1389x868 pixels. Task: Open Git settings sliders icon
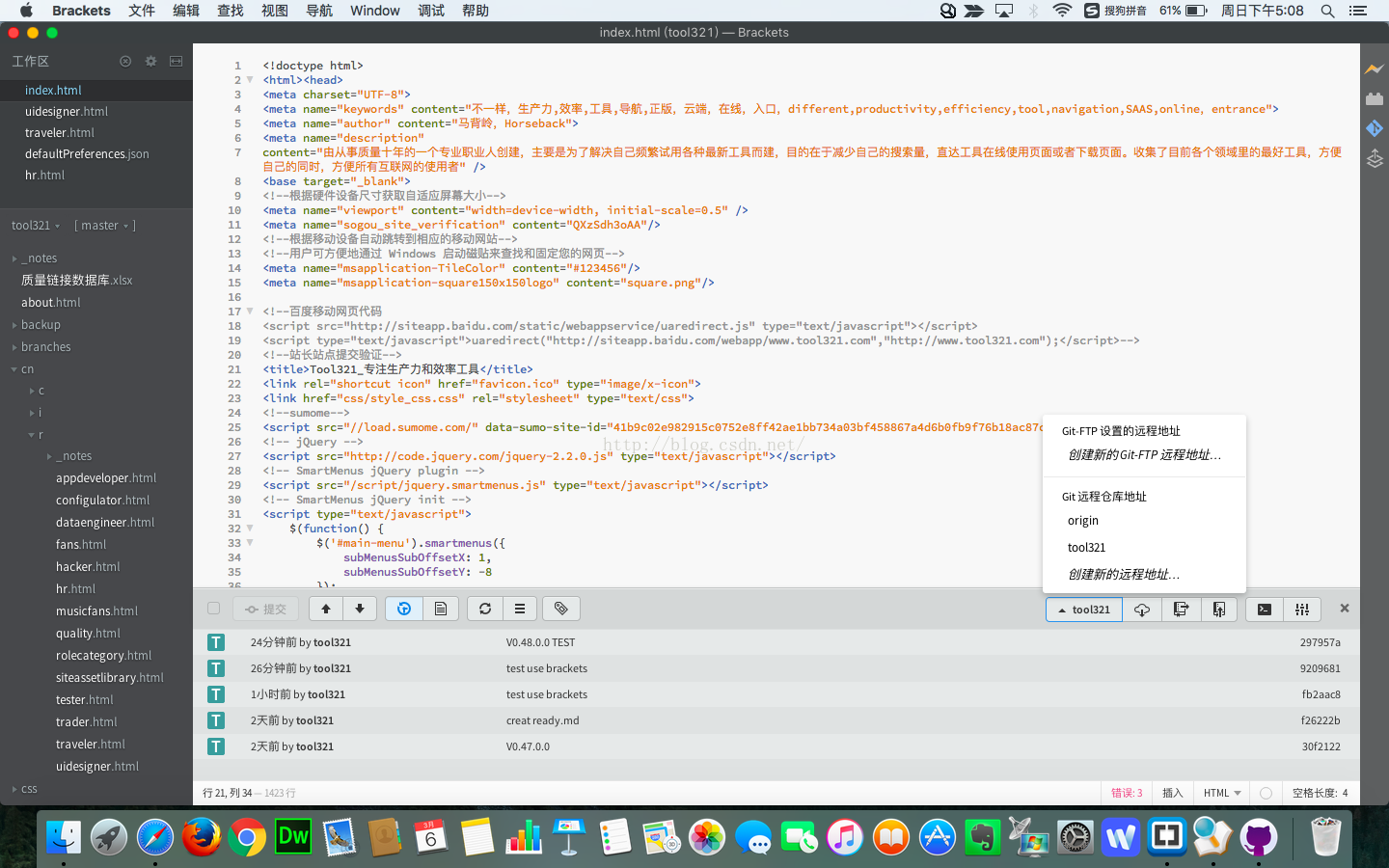(1302, 610)
